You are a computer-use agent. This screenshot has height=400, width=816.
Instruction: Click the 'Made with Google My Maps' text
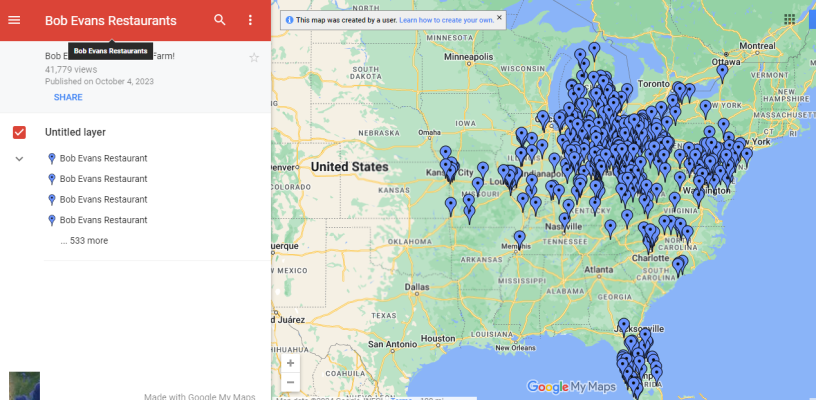point(200,396)
